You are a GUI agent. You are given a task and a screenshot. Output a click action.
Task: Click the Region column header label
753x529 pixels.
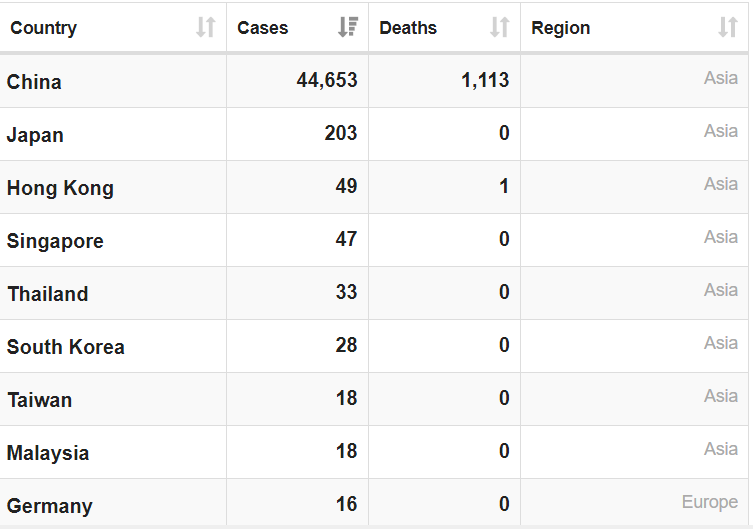tap(560, 28)
